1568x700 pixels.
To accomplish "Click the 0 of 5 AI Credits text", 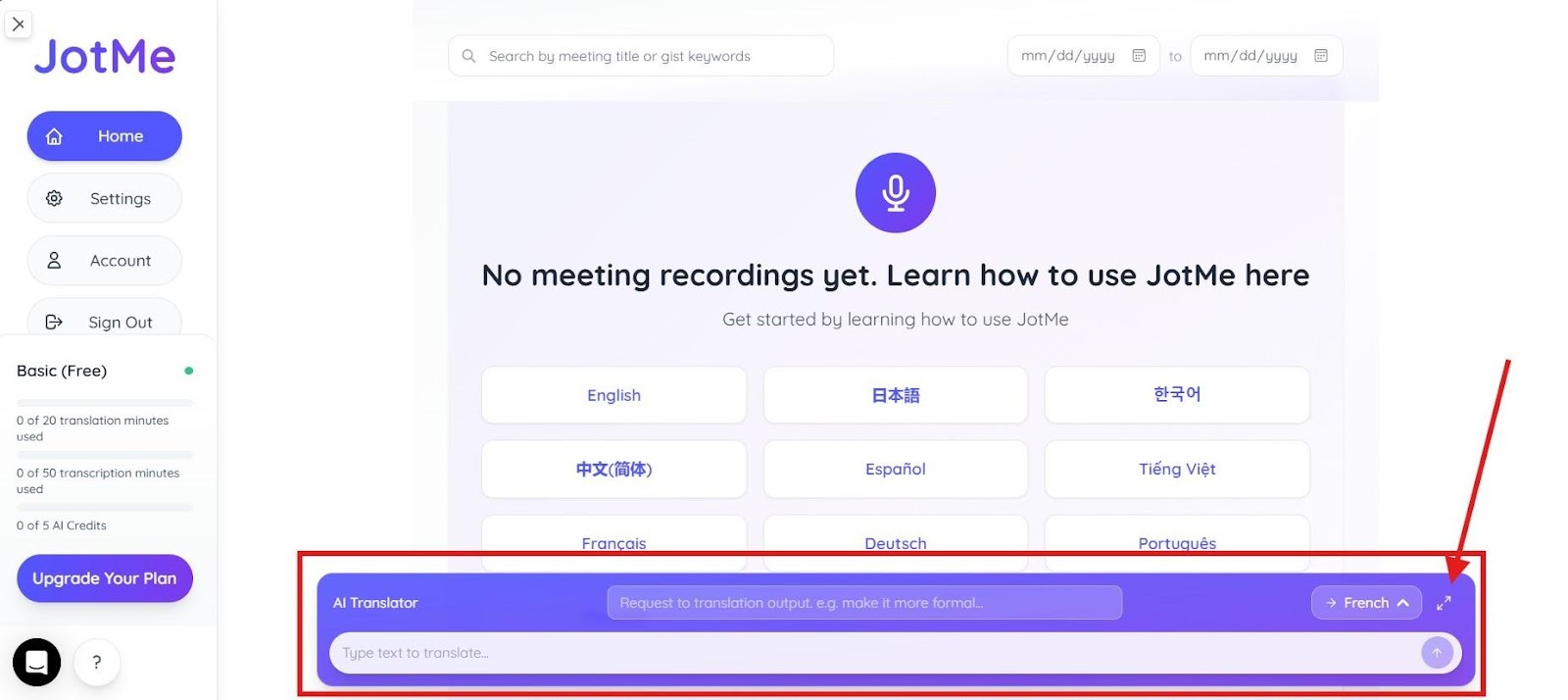I will (62, 525).
